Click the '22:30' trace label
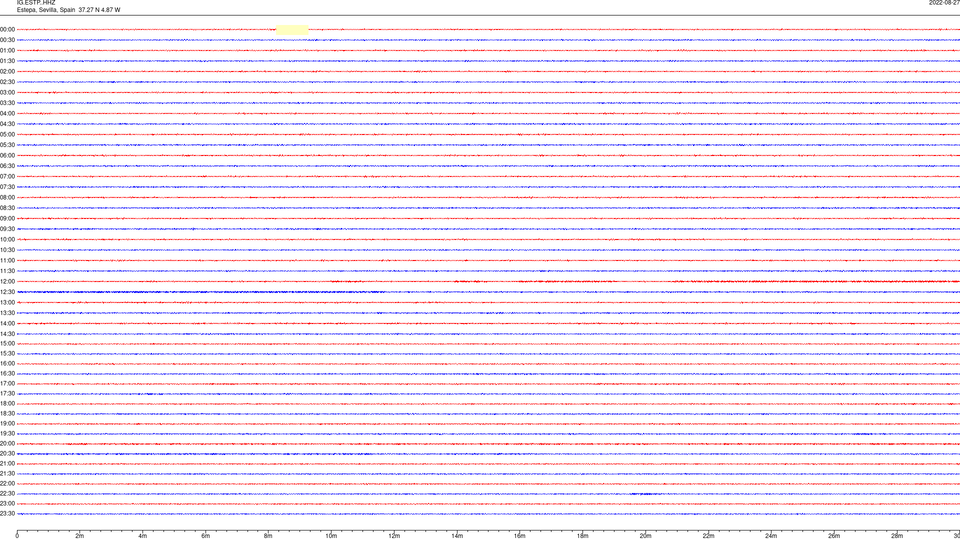 point(7,494)
